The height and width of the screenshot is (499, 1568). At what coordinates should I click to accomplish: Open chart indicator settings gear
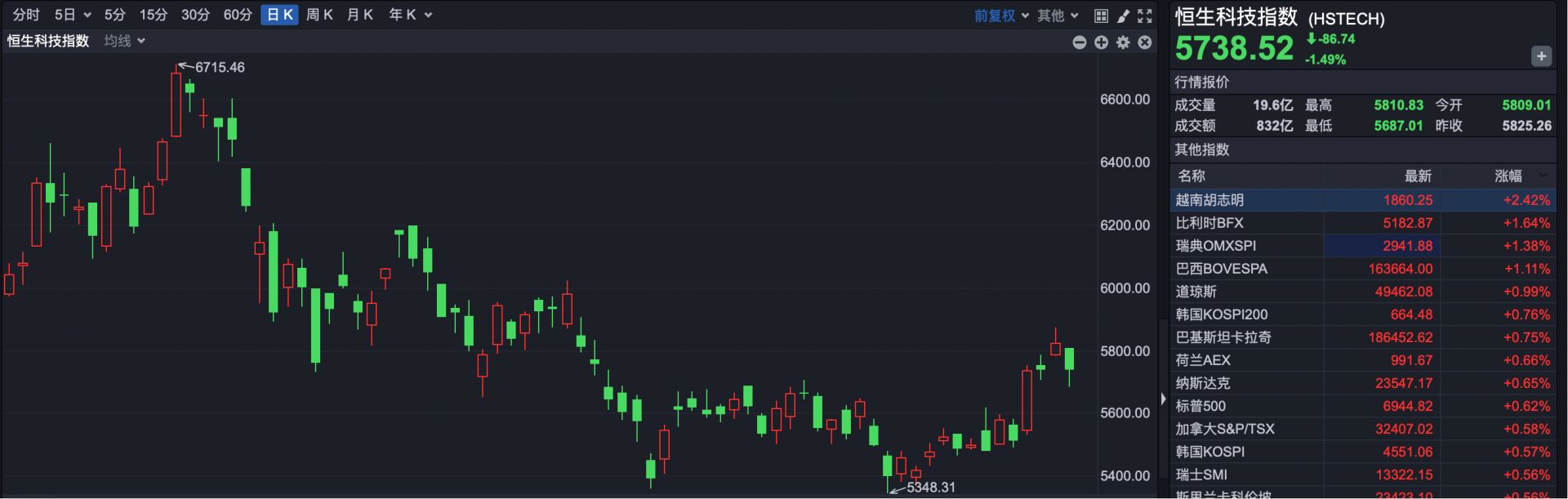tap(1123, 42)
